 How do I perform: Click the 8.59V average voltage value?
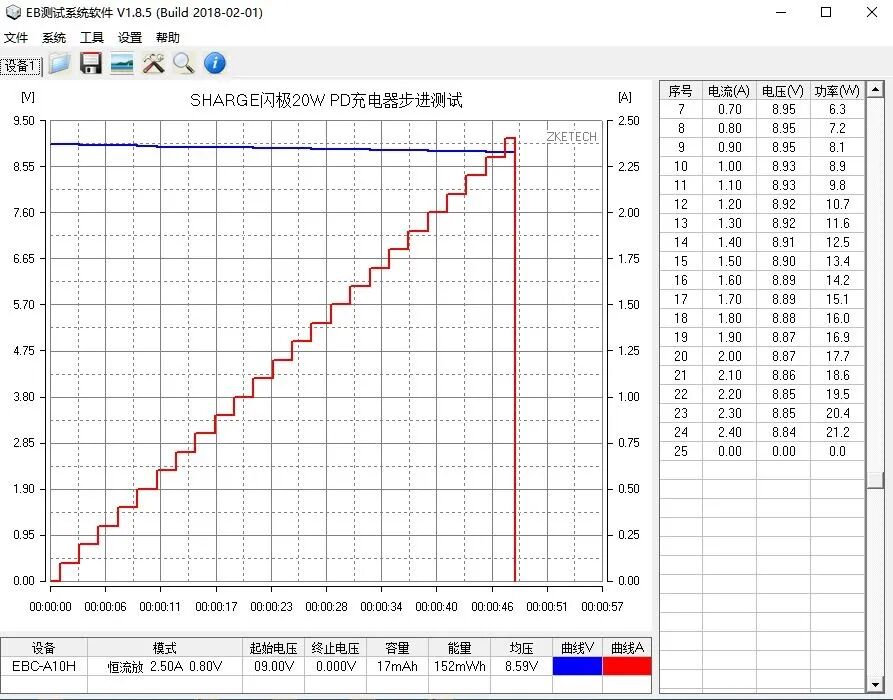pyautogui.click(x=521, y=666)
